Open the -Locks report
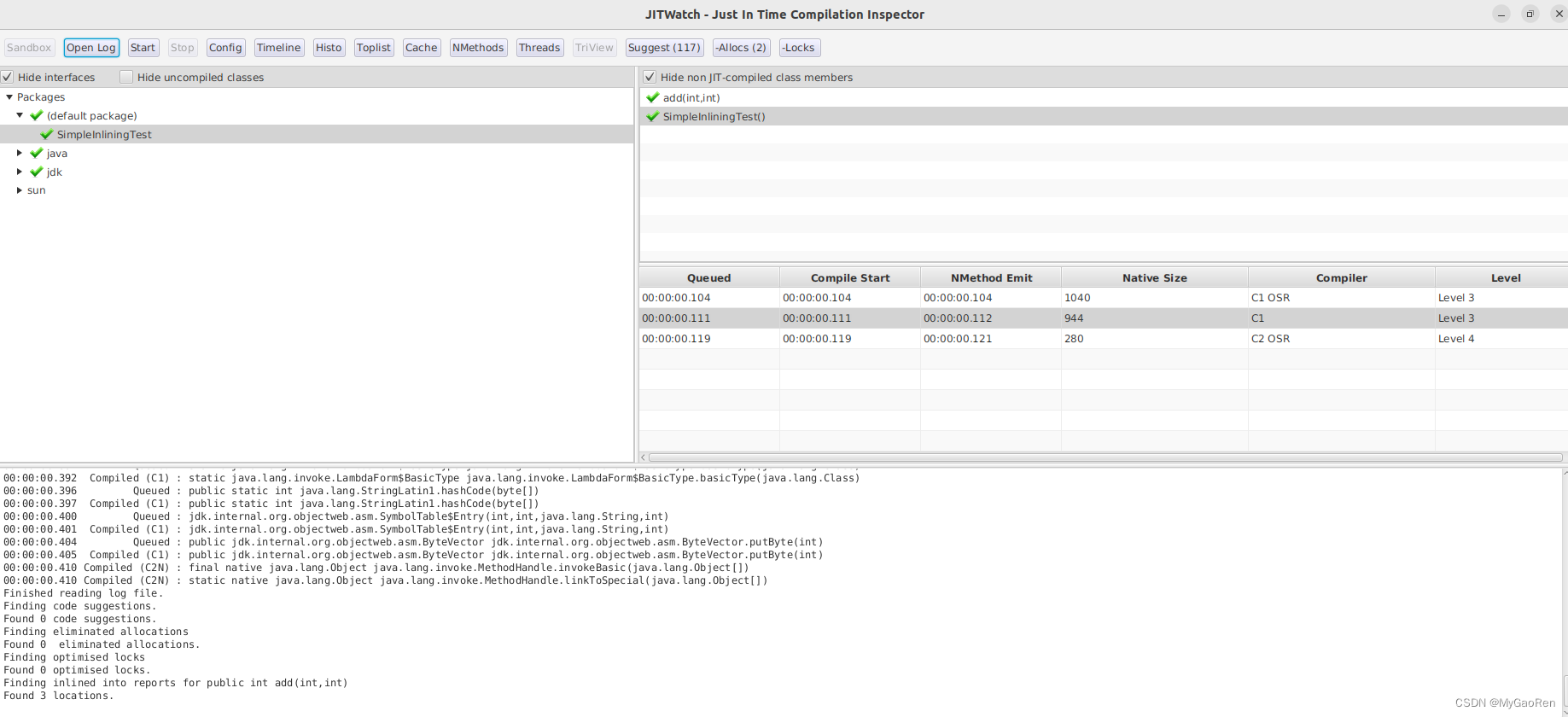Image resolution: width=1568 pixels, height=717 pixels. tap(799, 48)
